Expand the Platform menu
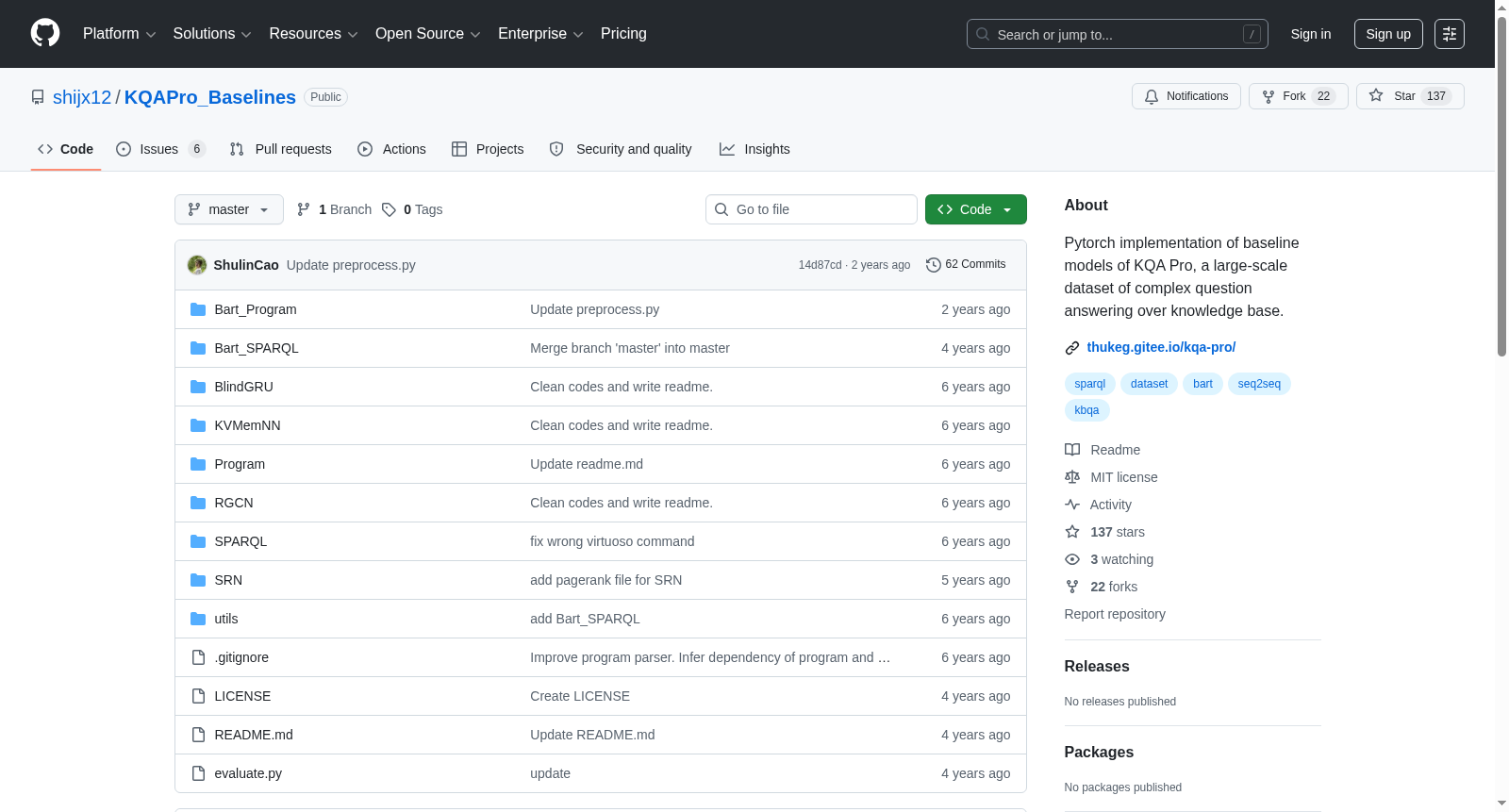This screenshot has width=1509, height=812. 120,34
